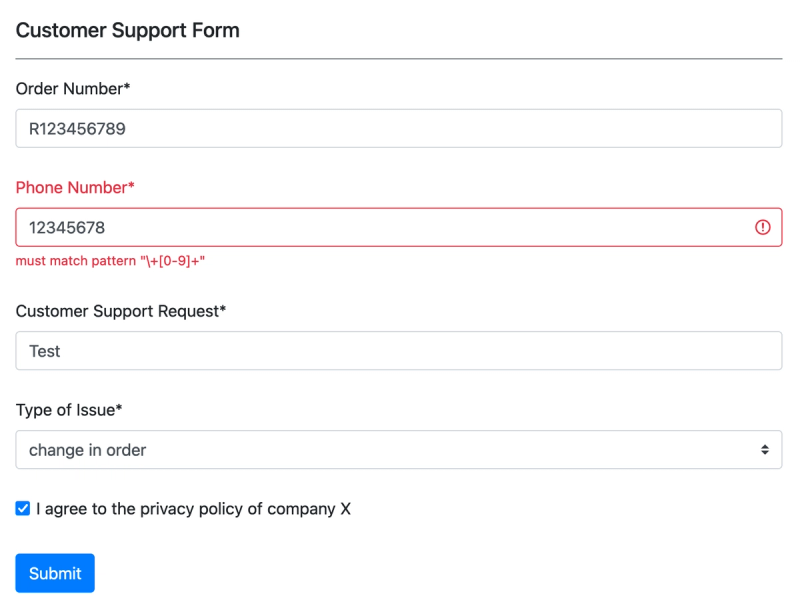This screenshot has width=800, height=616.
Task: Place cursor on the "Test" request text
Action: coord(45,351)
